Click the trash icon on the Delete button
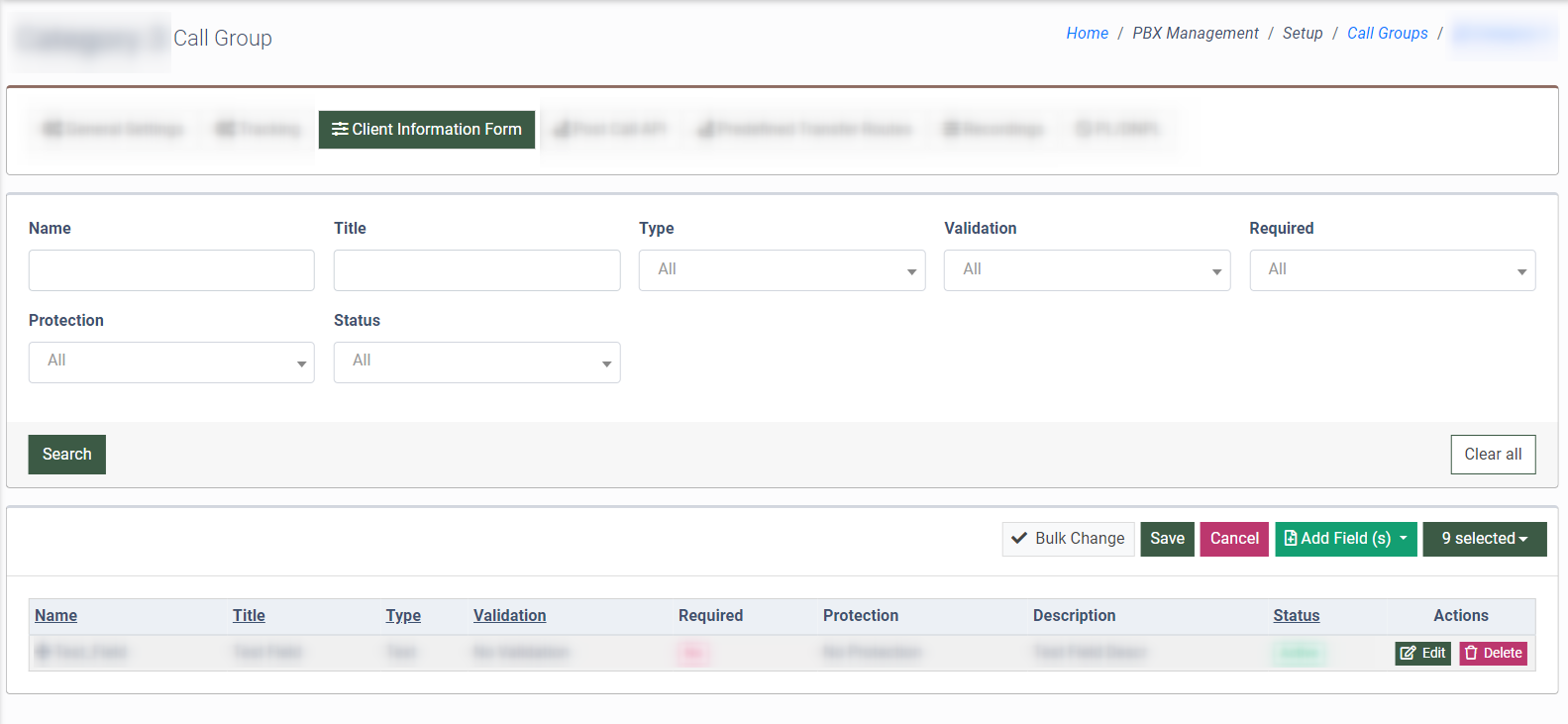Viewport: 1568px width, 724px height. (1471, 653)
